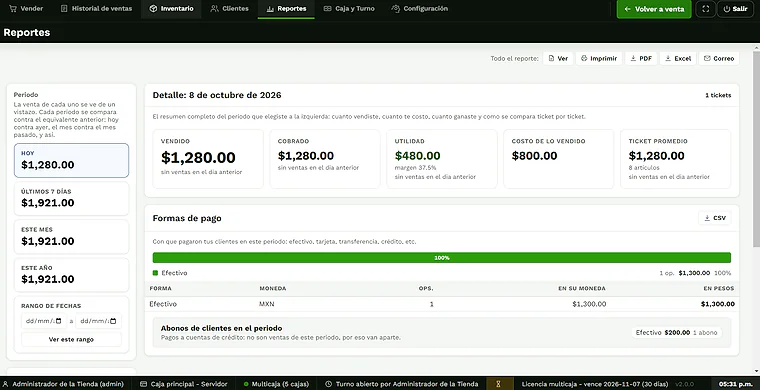Click the Ver este rango button
This screenshot has width=760, height=390.
click(71, 339)
